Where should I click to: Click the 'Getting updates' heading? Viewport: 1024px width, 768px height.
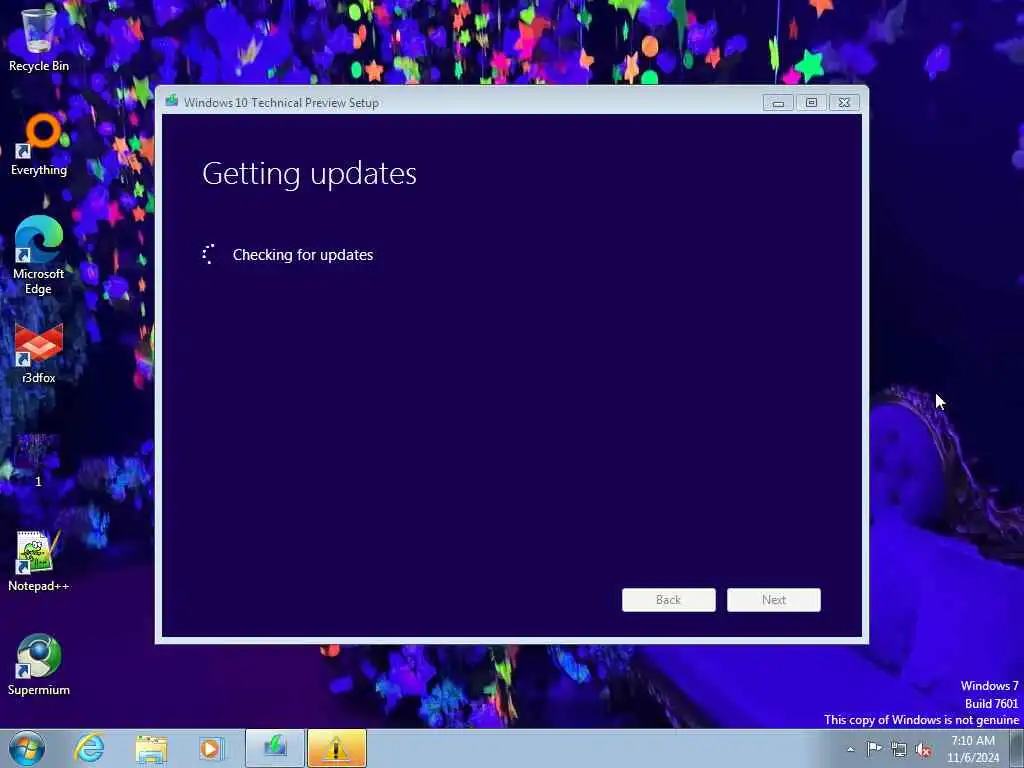[x=310, y=174]
